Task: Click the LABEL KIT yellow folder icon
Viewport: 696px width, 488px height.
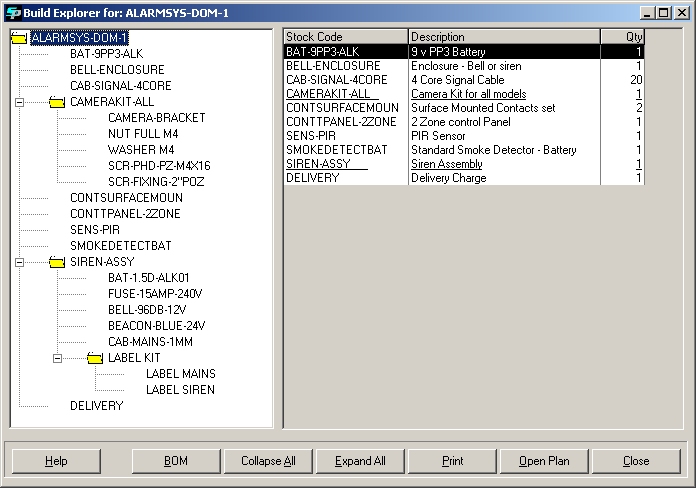Action: [x=95, y=358]
